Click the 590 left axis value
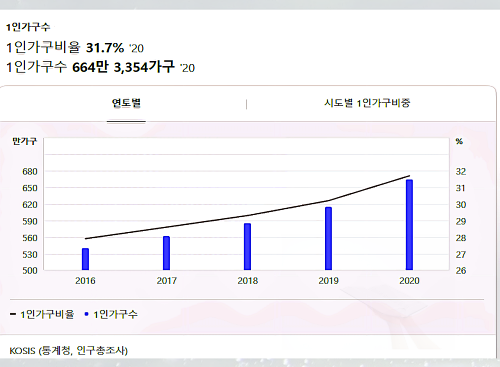The image size is (500, 367). coord(30,221)
